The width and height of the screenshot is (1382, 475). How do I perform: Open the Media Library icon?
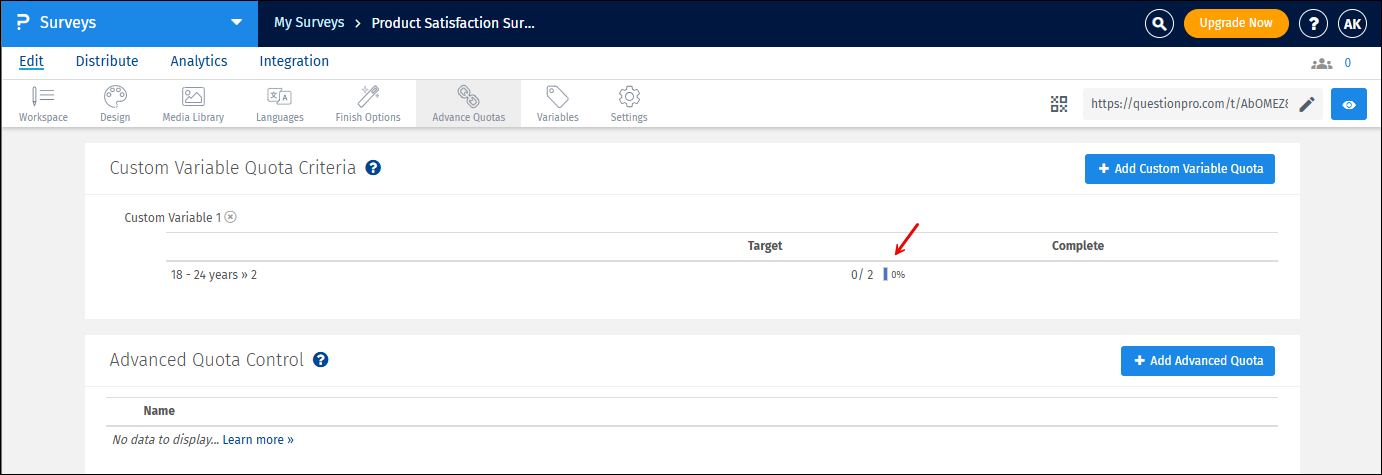pos(193,97)
